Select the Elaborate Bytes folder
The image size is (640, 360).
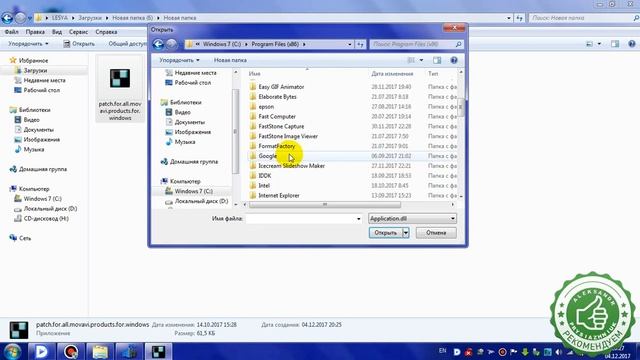point(277,97)
